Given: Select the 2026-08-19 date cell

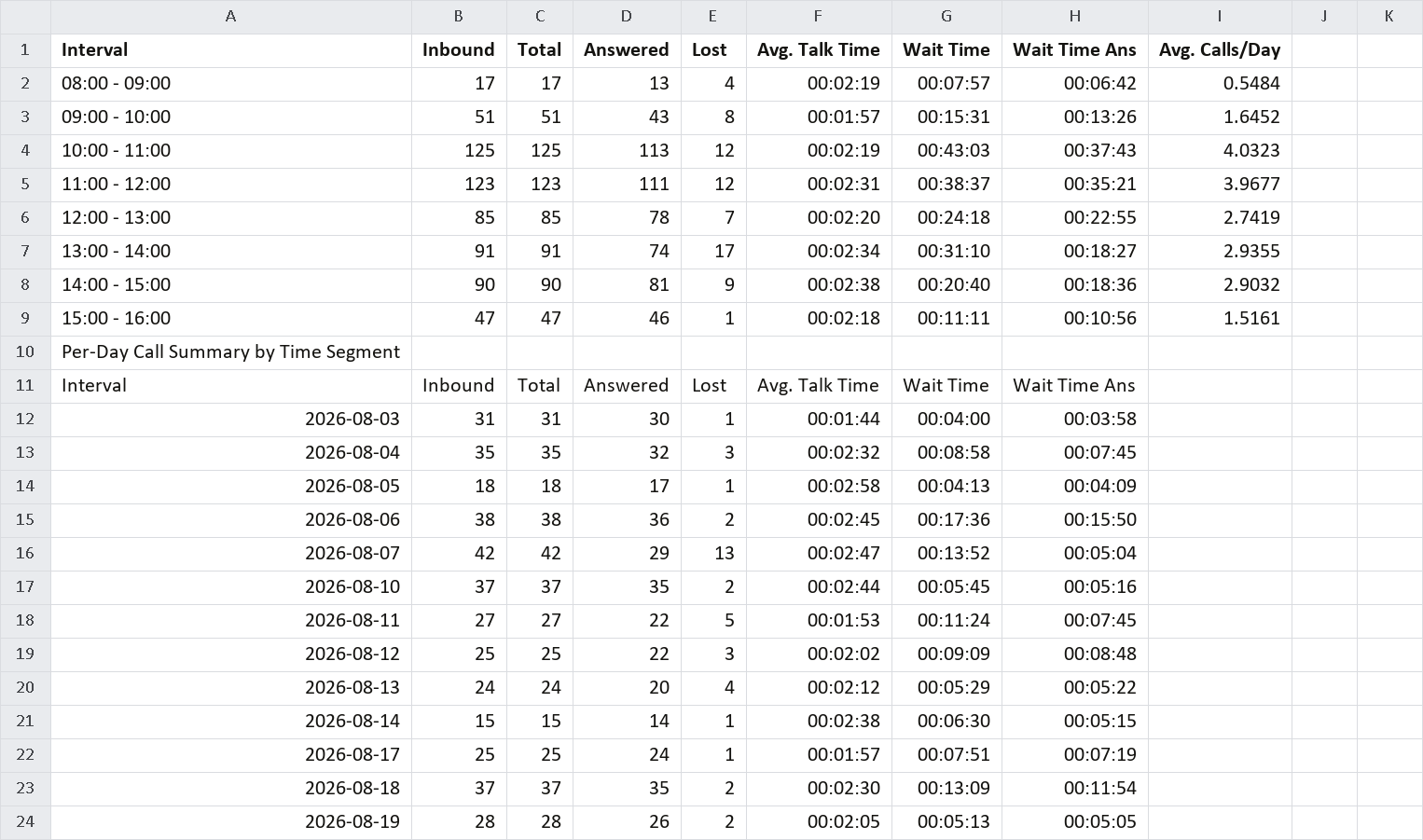Looking at the screenshot, I should pos(231,822).
